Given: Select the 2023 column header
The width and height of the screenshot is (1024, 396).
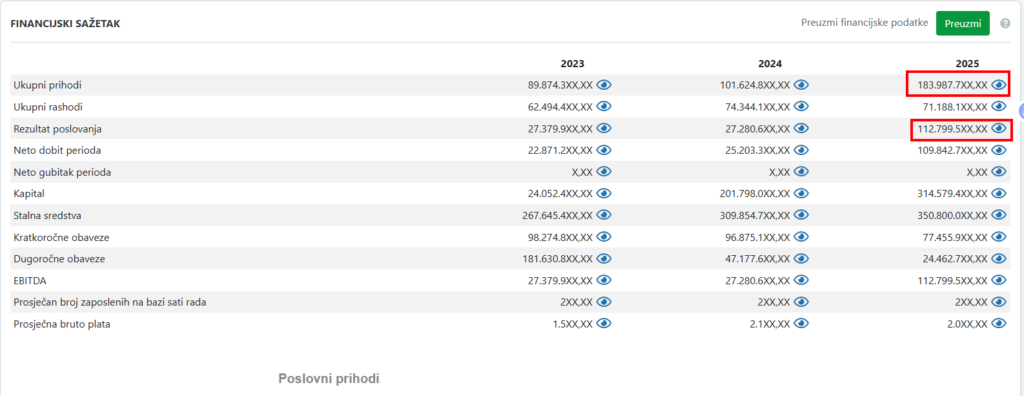Looking at the screenshot, I should (572, 64).
